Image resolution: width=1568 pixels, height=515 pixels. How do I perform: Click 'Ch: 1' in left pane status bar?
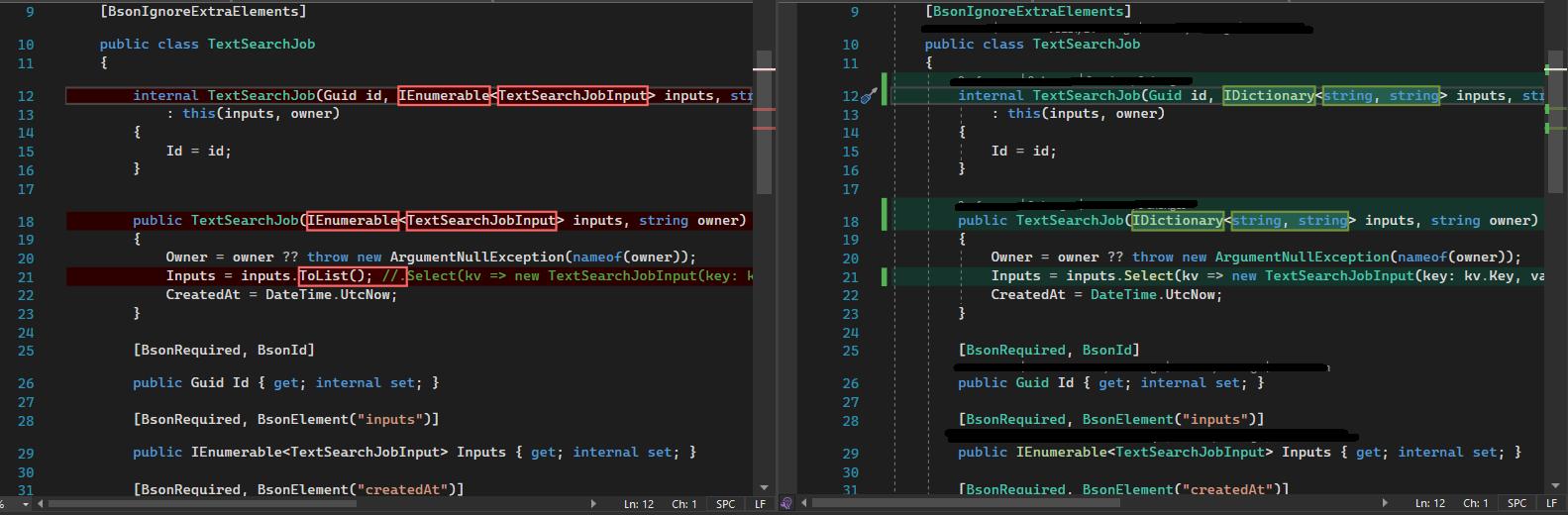684,503
